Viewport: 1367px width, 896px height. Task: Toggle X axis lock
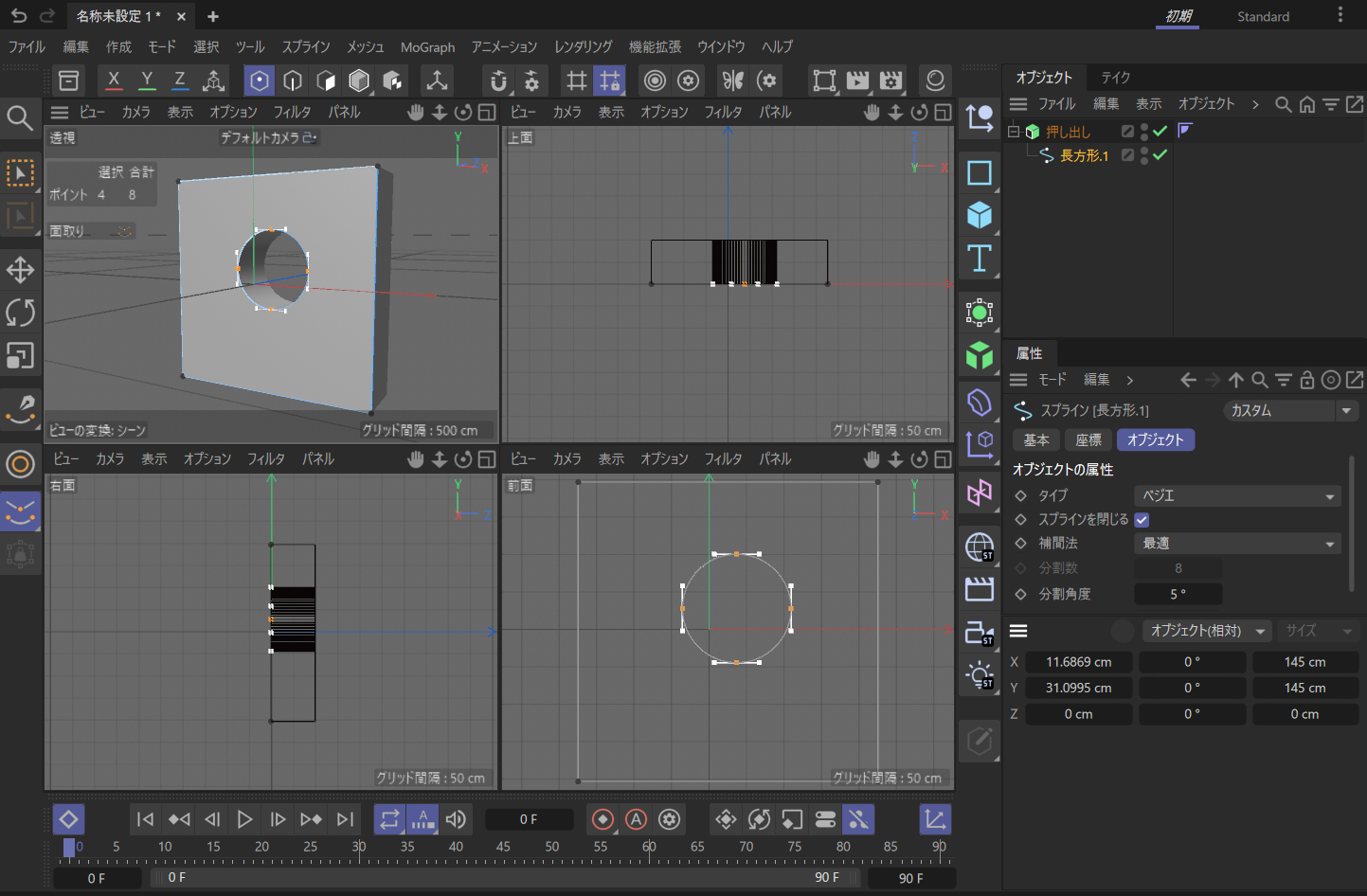coord(114,81)
